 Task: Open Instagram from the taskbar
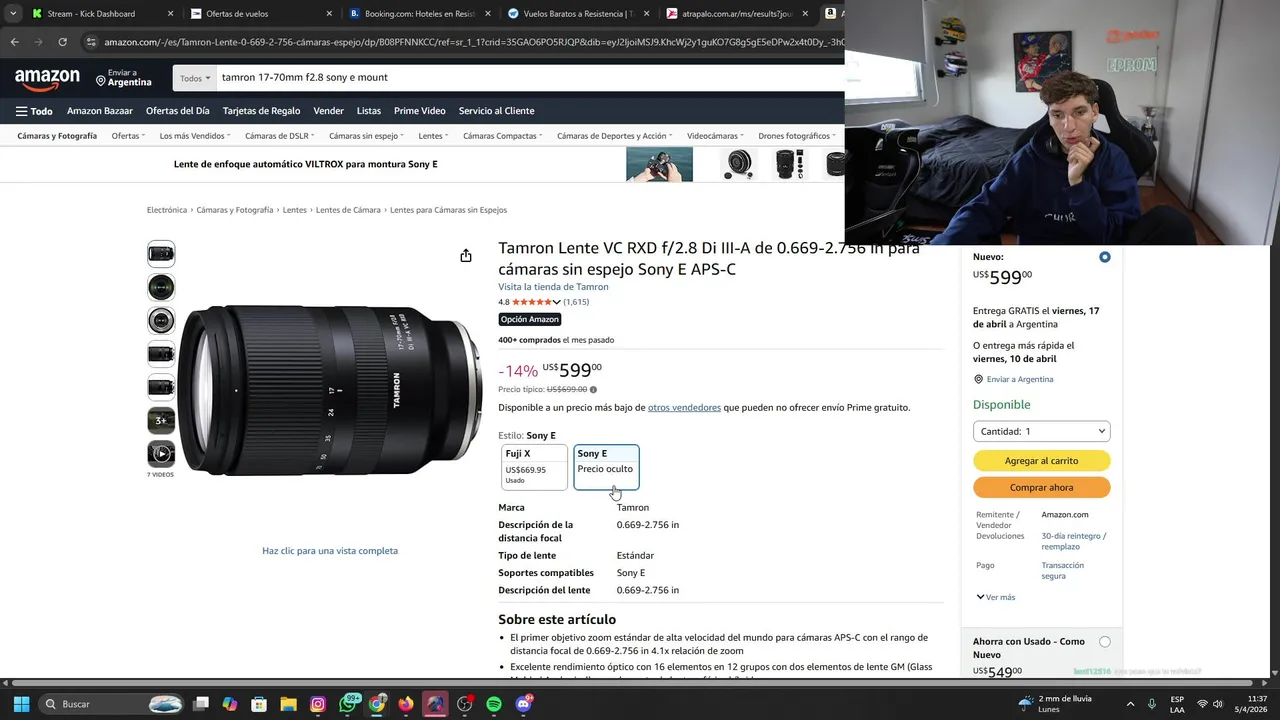[x=318, y=704]
